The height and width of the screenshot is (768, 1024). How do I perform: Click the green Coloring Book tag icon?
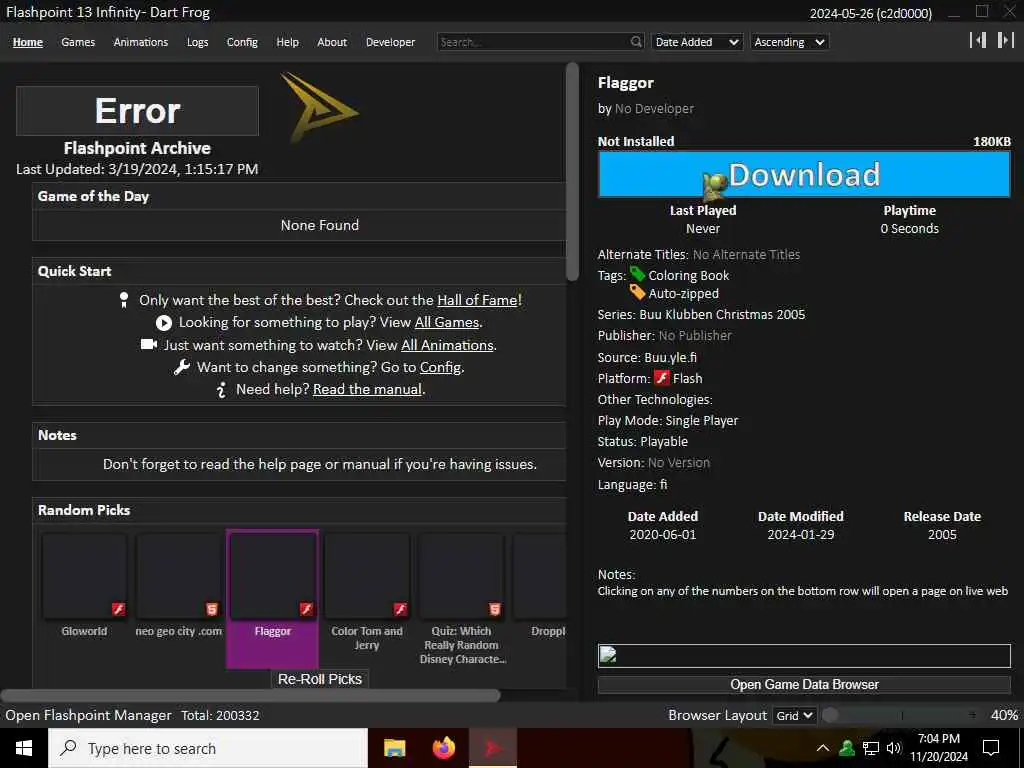637,274
